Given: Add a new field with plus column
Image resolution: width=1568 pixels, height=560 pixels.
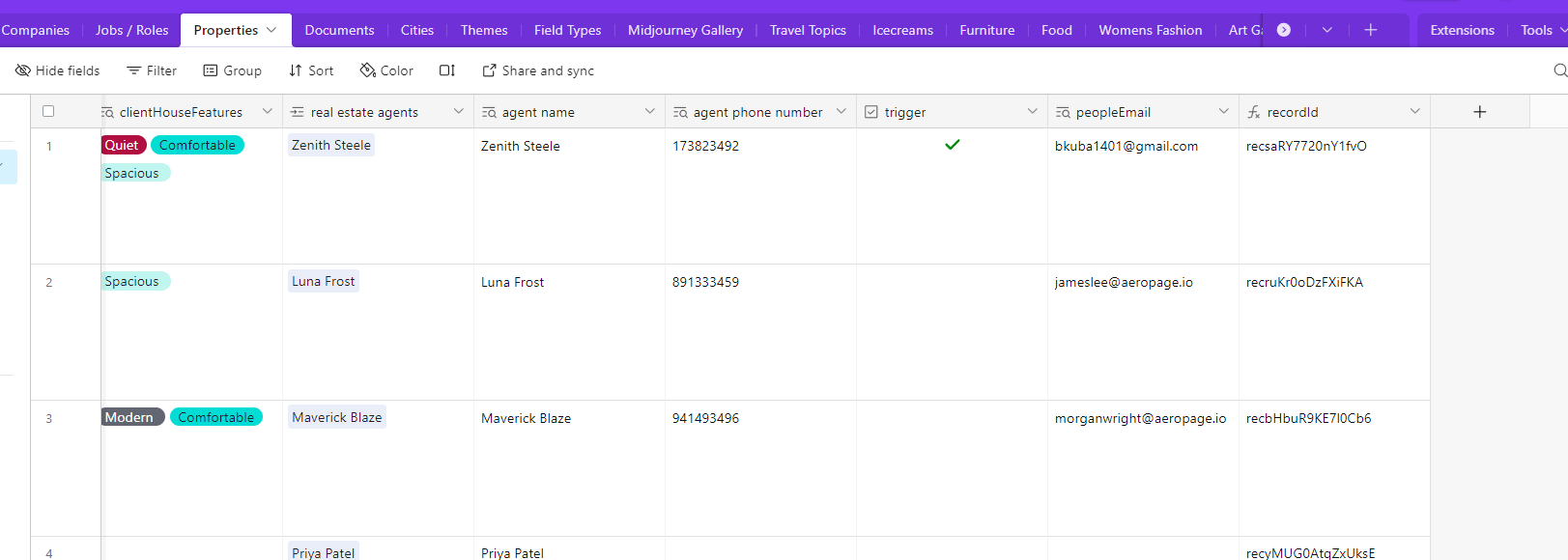Looking at the screenshot, I should [x=1479, y=112].
